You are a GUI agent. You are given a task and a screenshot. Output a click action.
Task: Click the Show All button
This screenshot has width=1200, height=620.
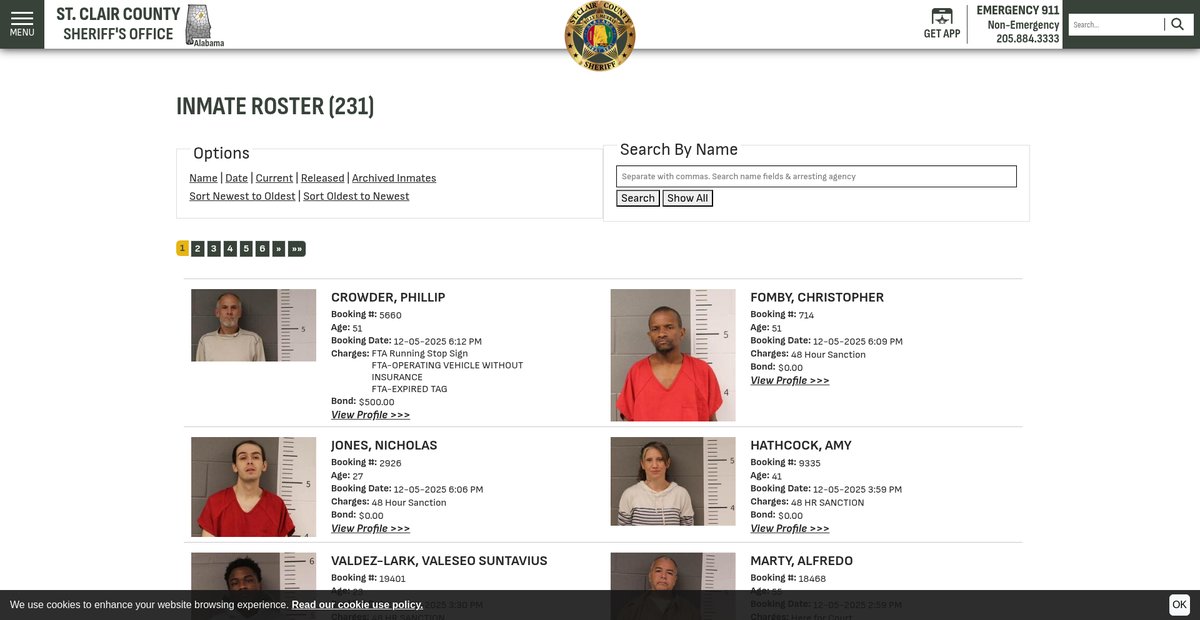[x=688, y=198]
